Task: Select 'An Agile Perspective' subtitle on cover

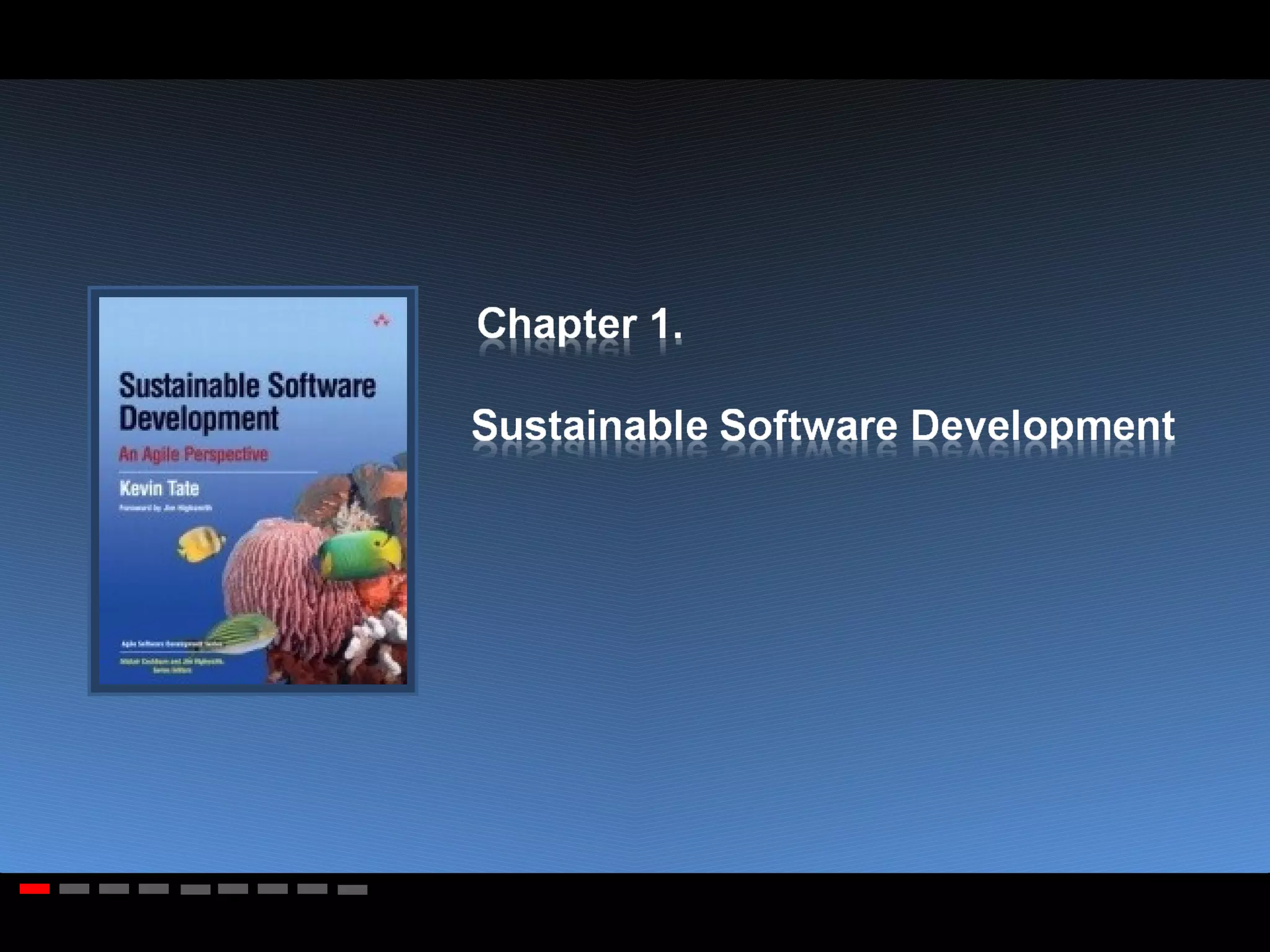Action: [x=193, y=454]
